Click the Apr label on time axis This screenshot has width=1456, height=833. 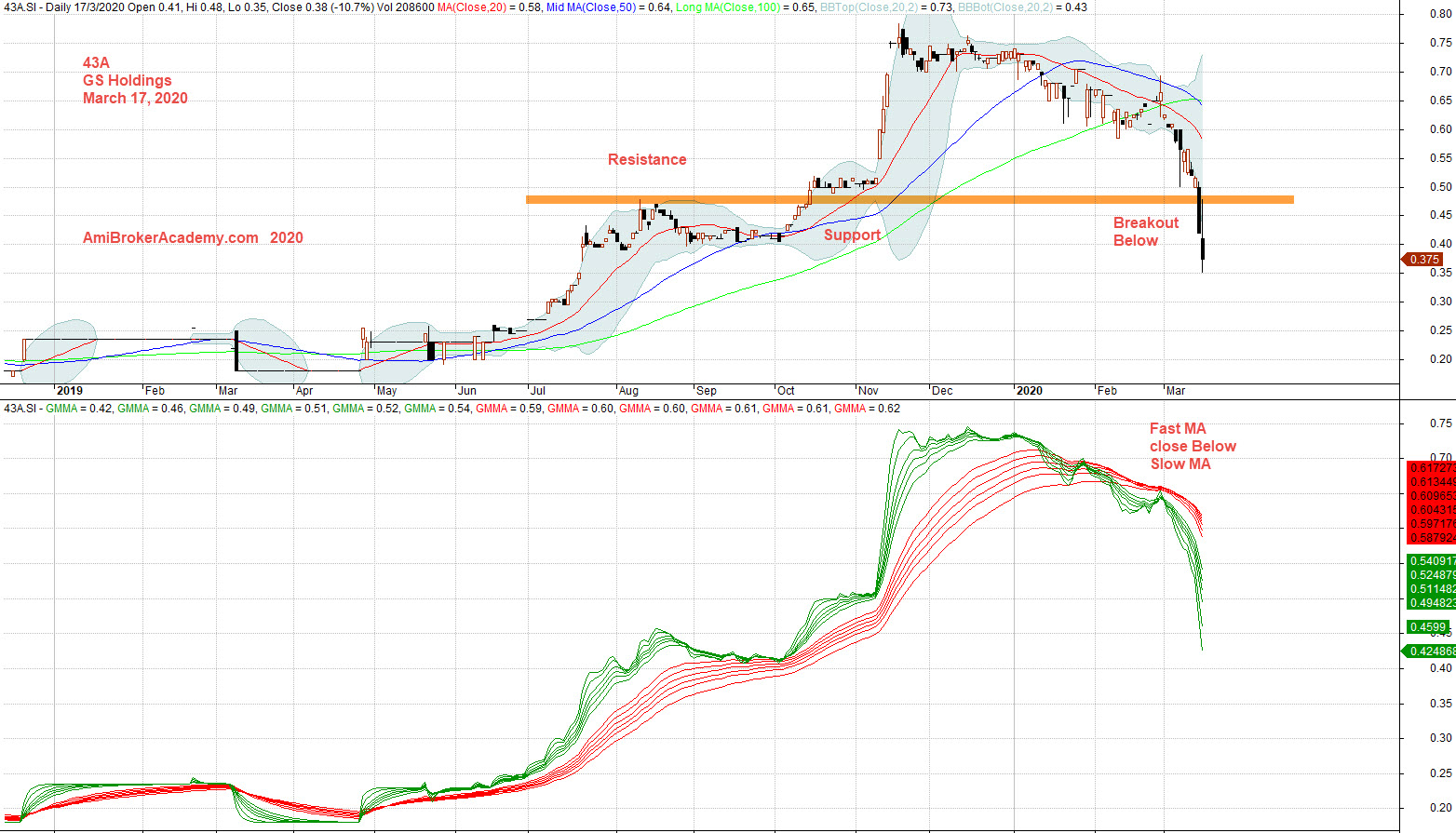[x=304, y=391]
